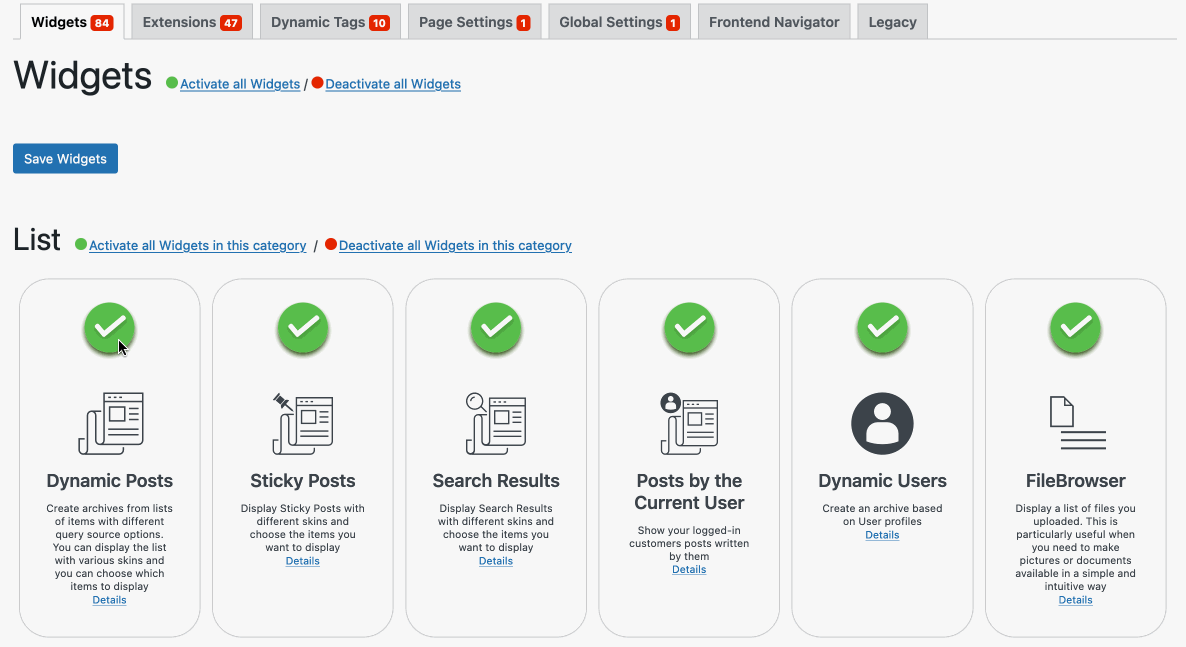This screenshot has height=647, width=1186.
Task: Click red dot beside Deactivate all Widgets in category
Action: tap(331, 244)
